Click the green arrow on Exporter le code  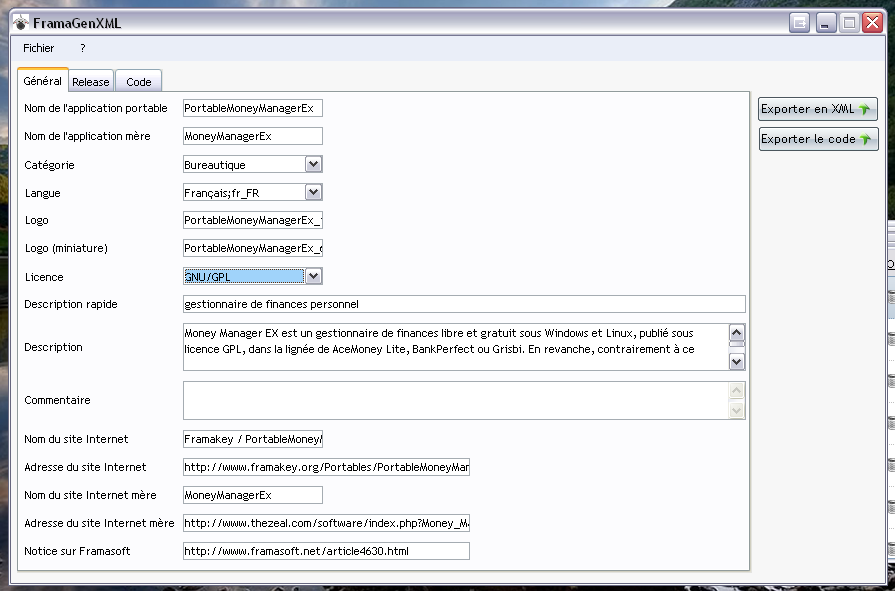[865, 139]
